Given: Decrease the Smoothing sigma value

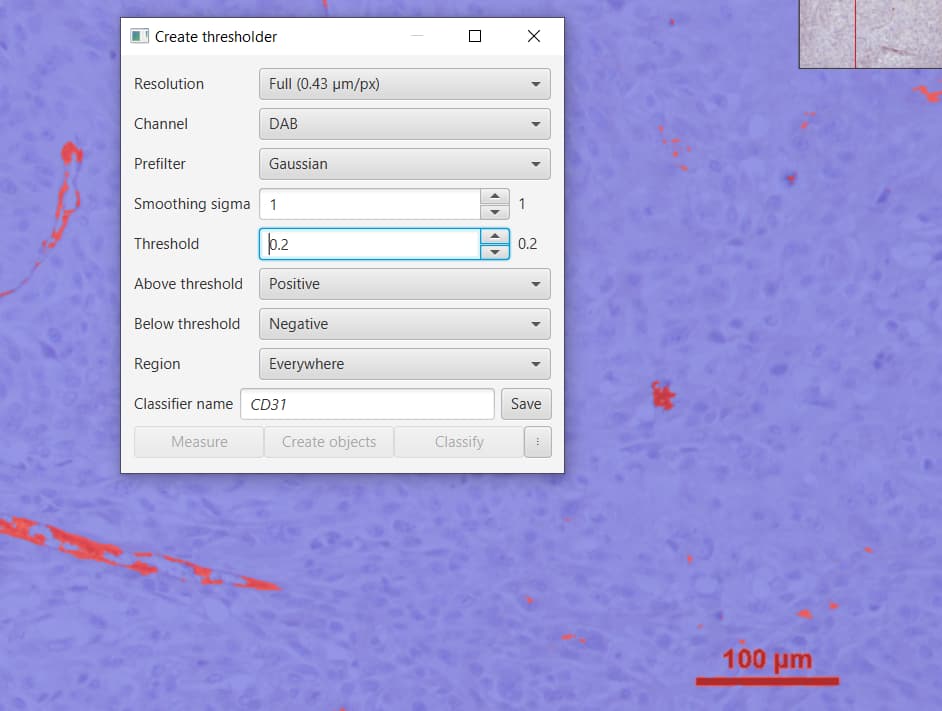Looking at the screenshot, I should click(495, 210).
